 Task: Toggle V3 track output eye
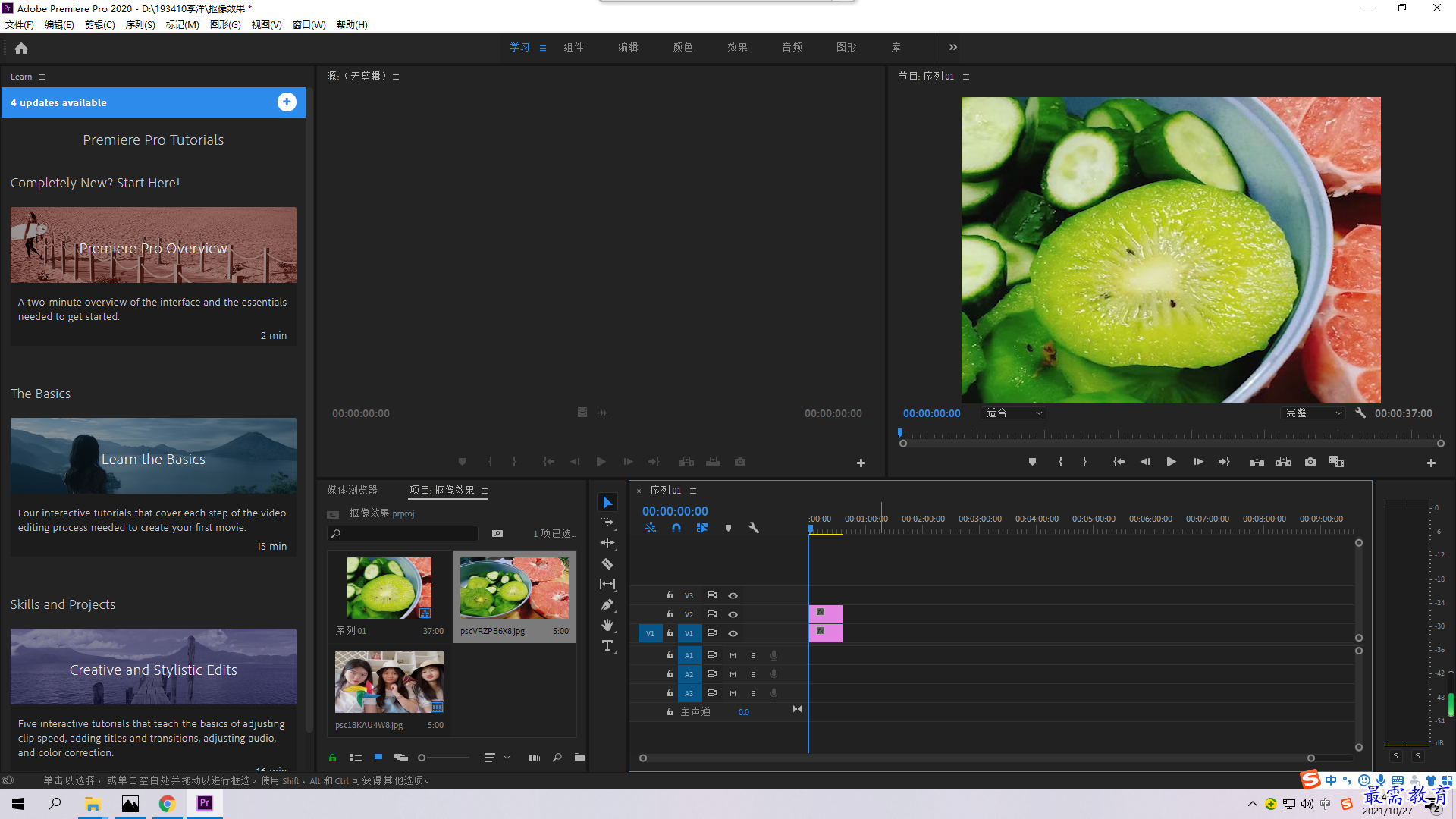point(733,595)
